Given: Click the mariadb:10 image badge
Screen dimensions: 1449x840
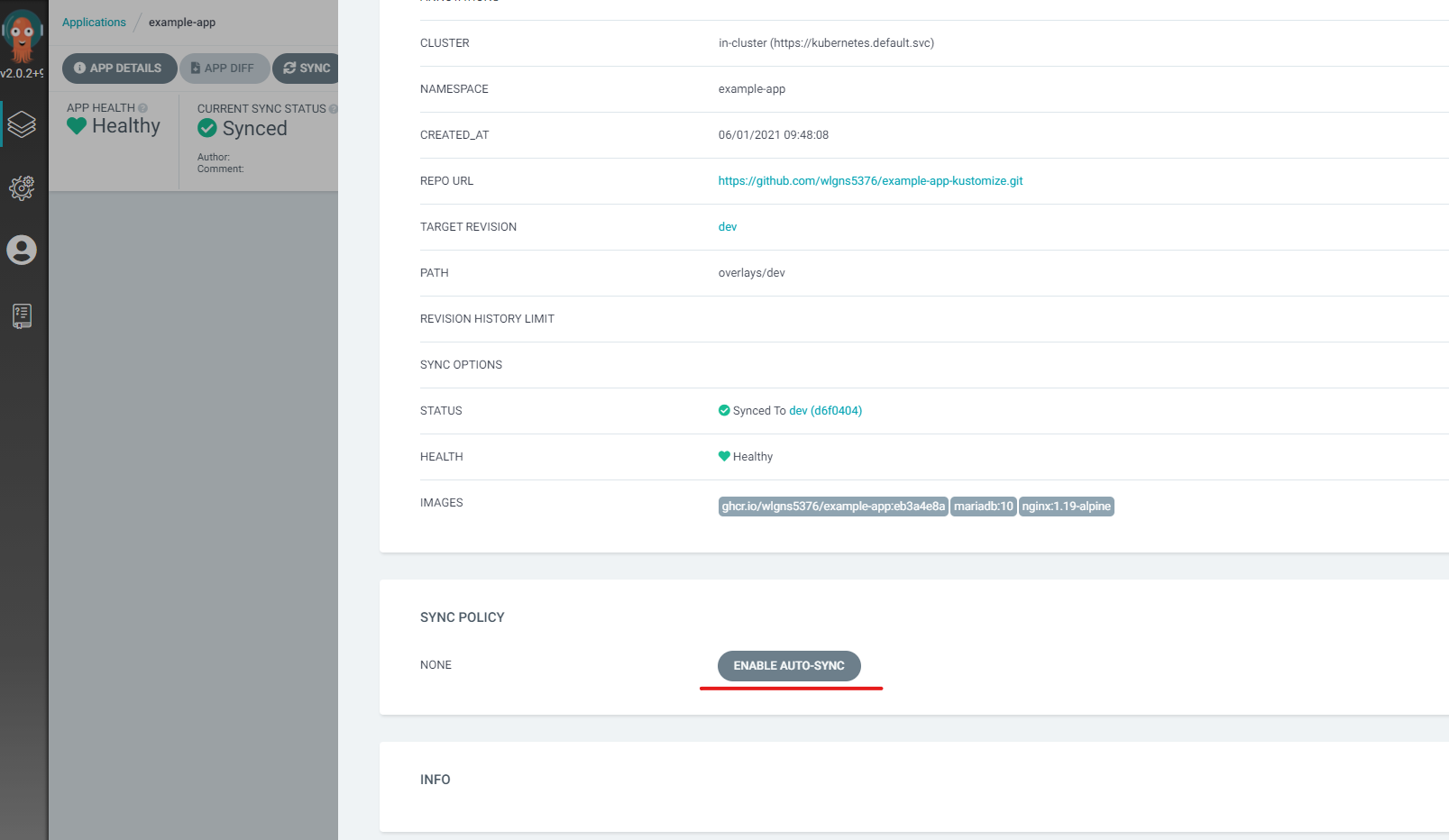Looking at the screenshot, I should point(983,506).
